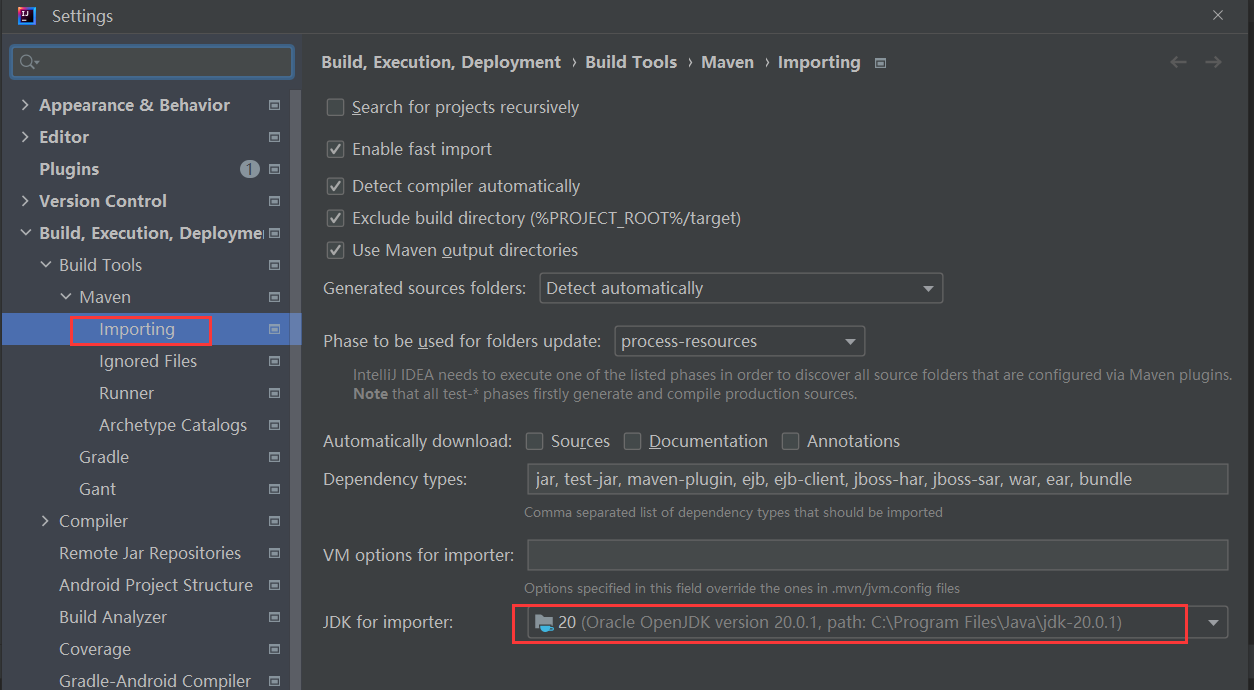Click Build Tools in the breadcrumb
The width and height of the screenshot is (1254, 690).
pyautogui.click(x=631, y=62)
